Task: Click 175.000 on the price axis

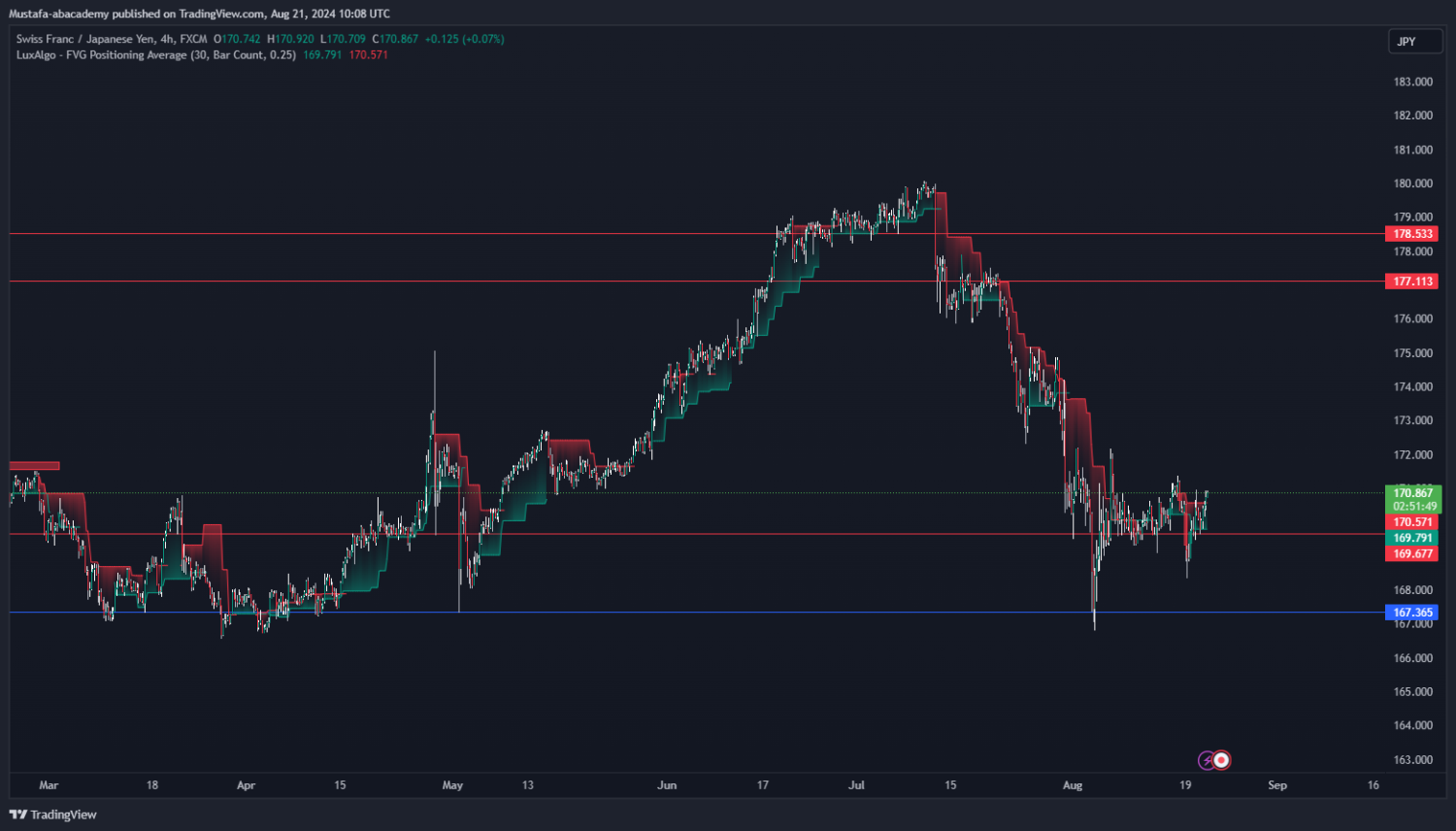Action: point(1413,353)
